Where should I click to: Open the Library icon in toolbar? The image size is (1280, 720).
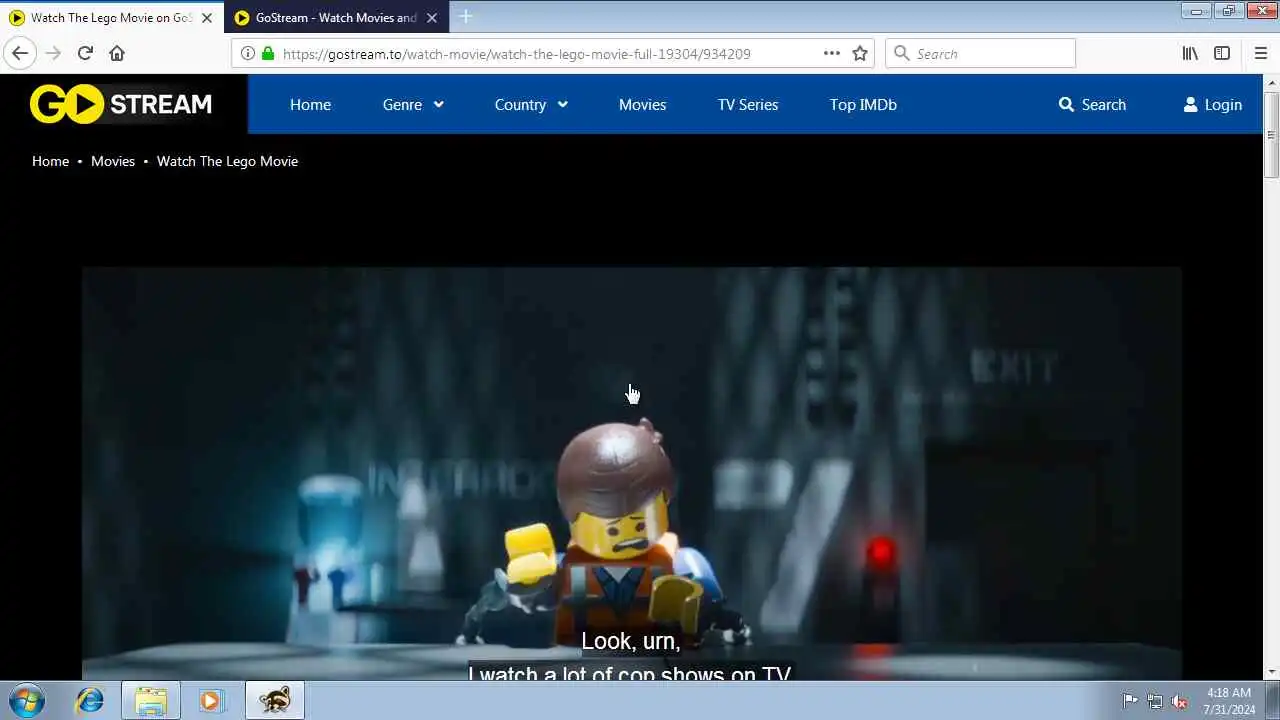pos(1190,53)
